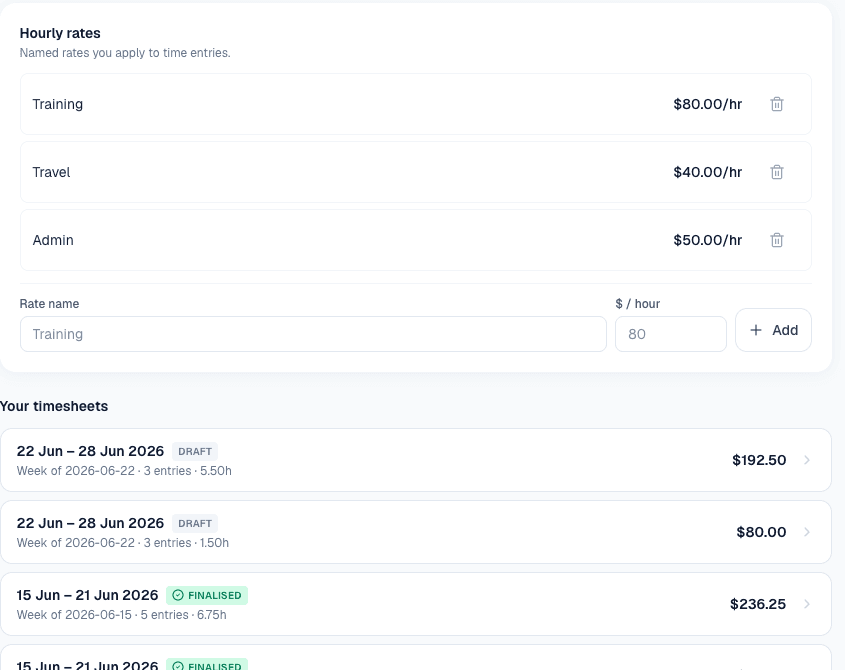Open the $236.25 finalised timesheet chevron
845x670 pixels.
pos(807,604)
